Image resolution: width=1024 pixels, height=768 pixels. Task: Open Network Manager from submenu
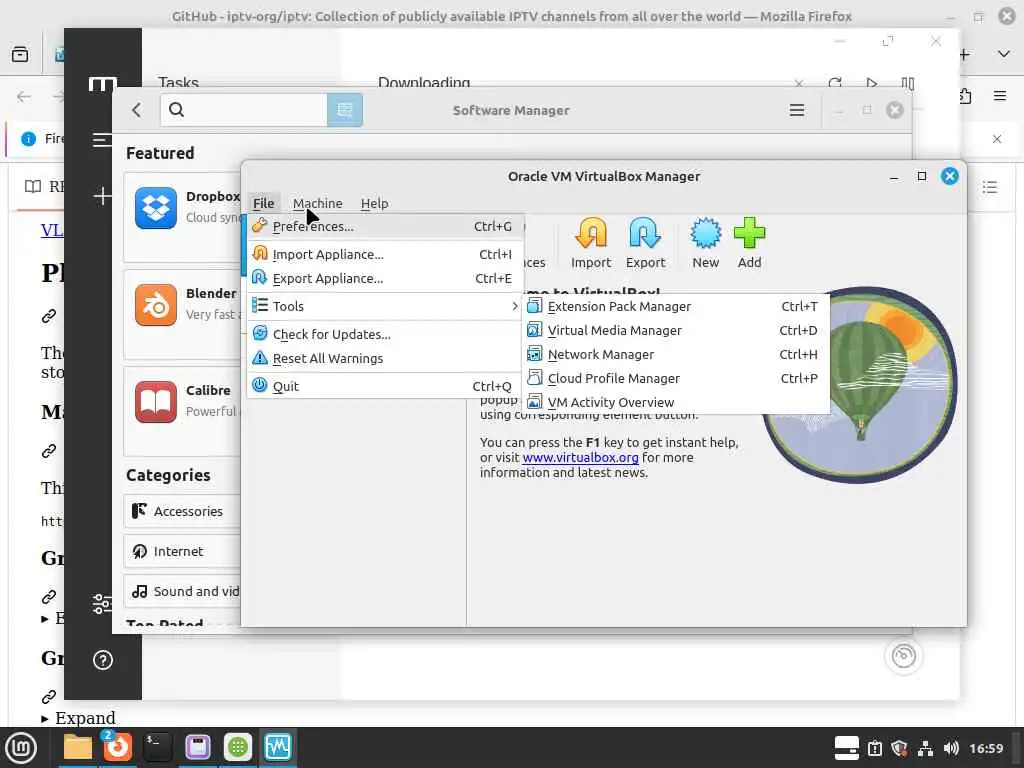coord(676,355)
